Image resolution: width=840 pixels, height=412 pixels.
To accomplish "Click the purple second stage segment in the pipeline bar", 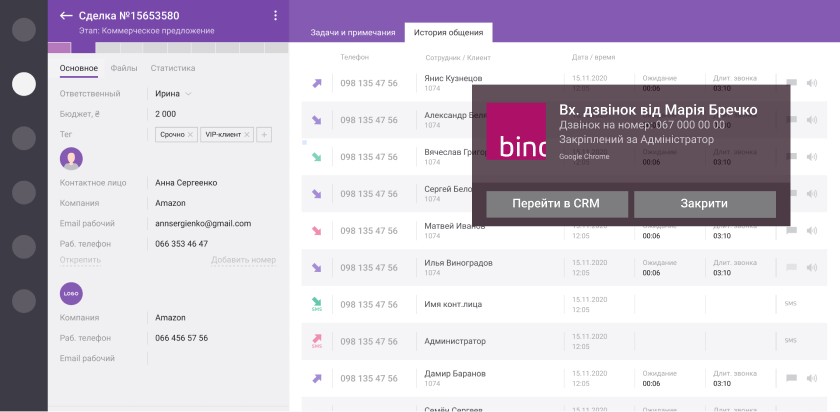I will click(84, 48).
